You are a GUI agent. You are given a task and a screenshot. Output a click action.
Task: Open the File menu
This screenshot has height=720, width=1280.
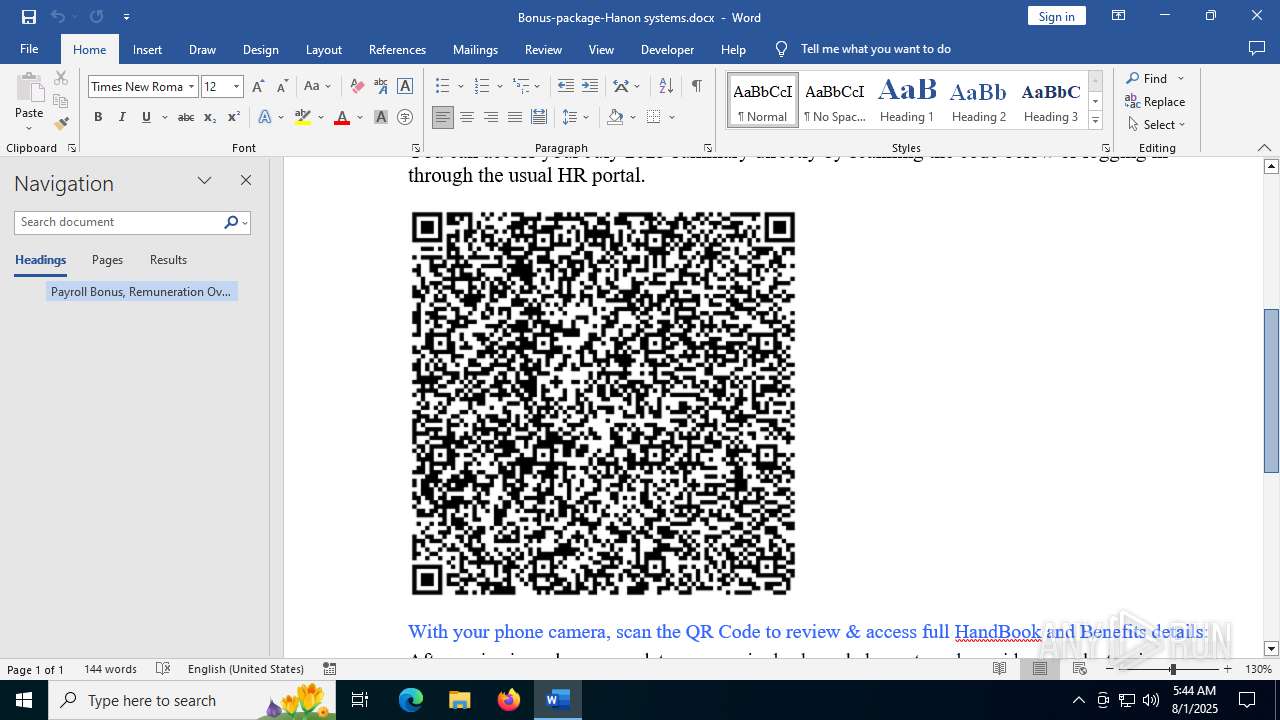point(29,49)
